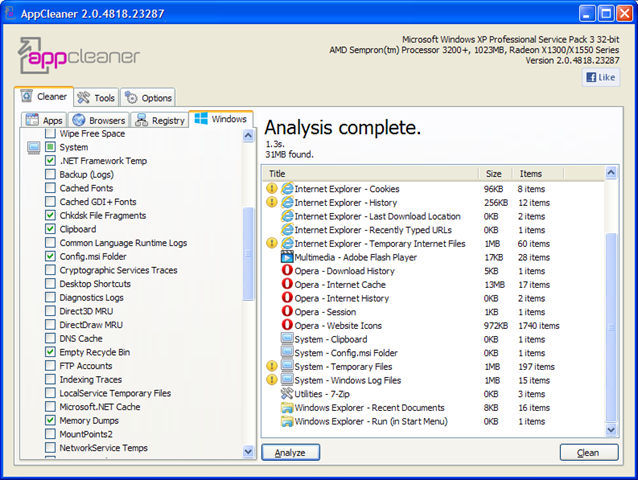Image resolution: width=638 pixels, height=480 pixels.
Task: Click warning icon beside Temporary Internet Files
Action: pos(271,243)
